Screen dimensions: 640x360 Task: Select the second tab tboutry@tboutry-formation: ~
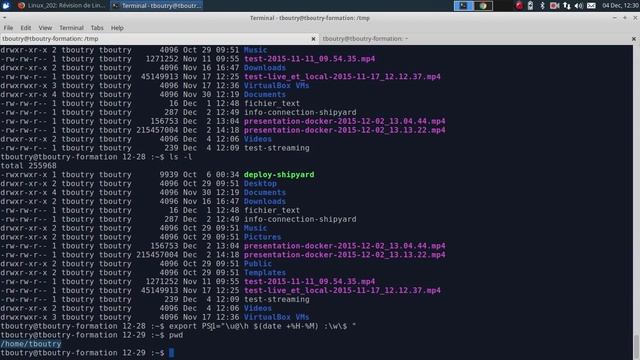pos(479,39)
